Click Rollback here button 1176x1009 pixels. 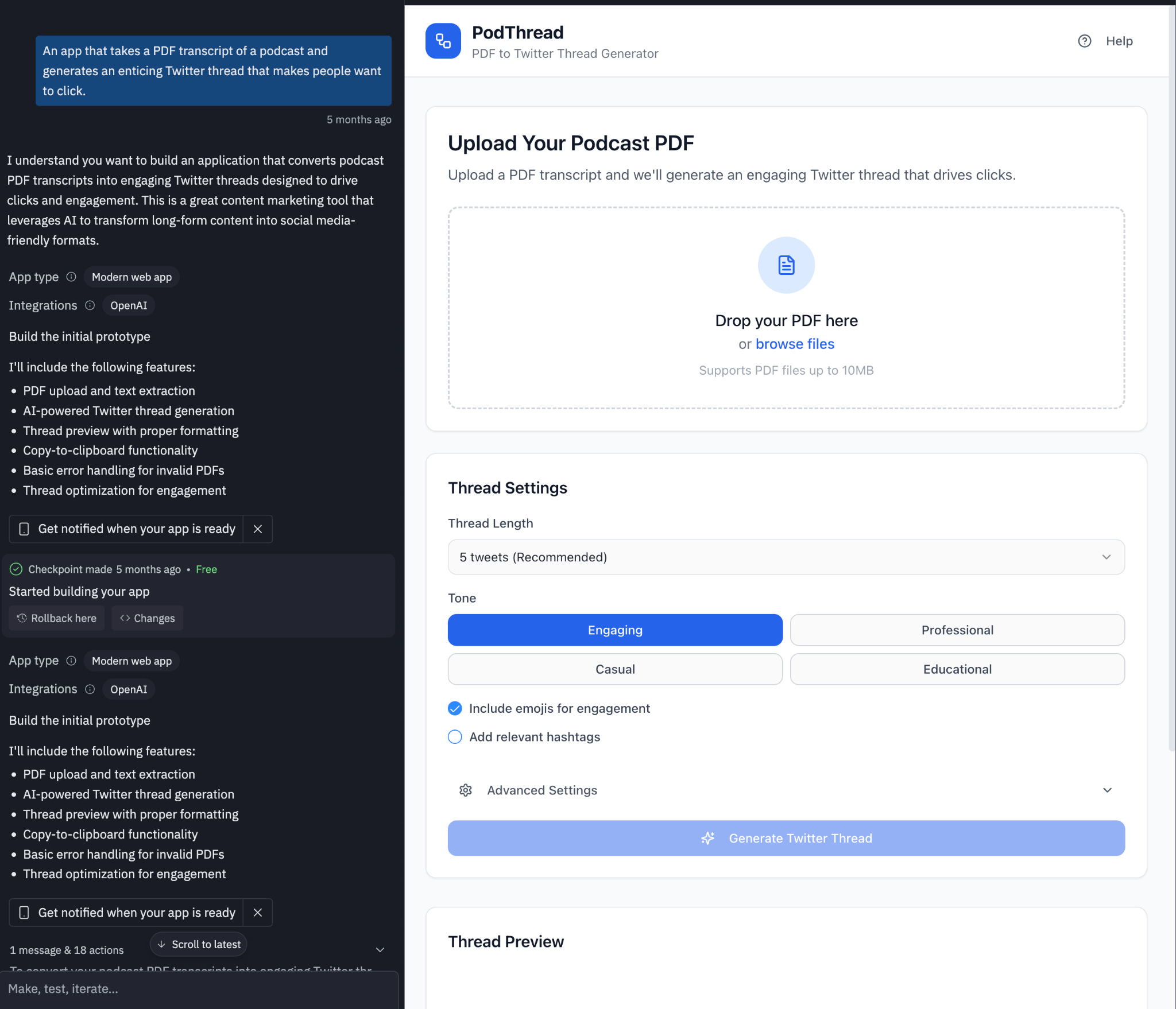point(57,618)
